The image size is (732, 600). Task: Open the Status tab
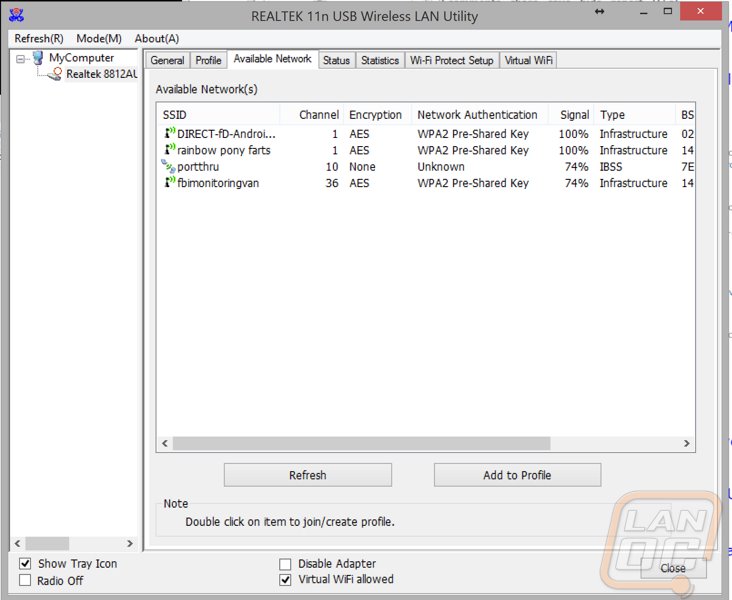336,60
